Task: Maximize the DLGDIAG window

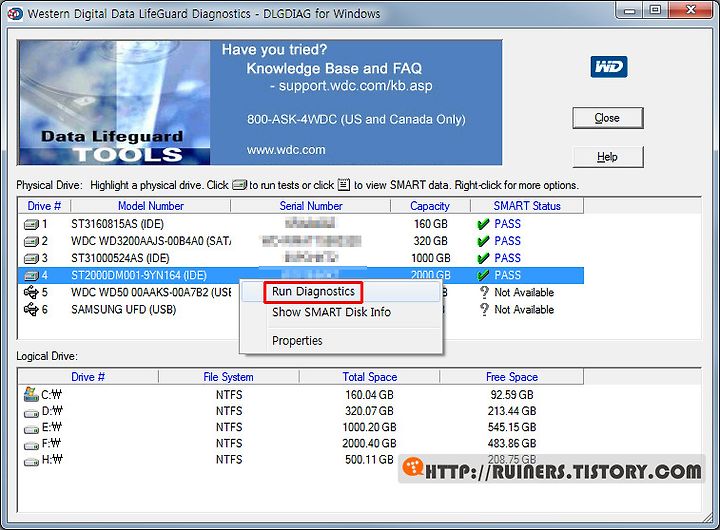Action: tap(655, 10)
